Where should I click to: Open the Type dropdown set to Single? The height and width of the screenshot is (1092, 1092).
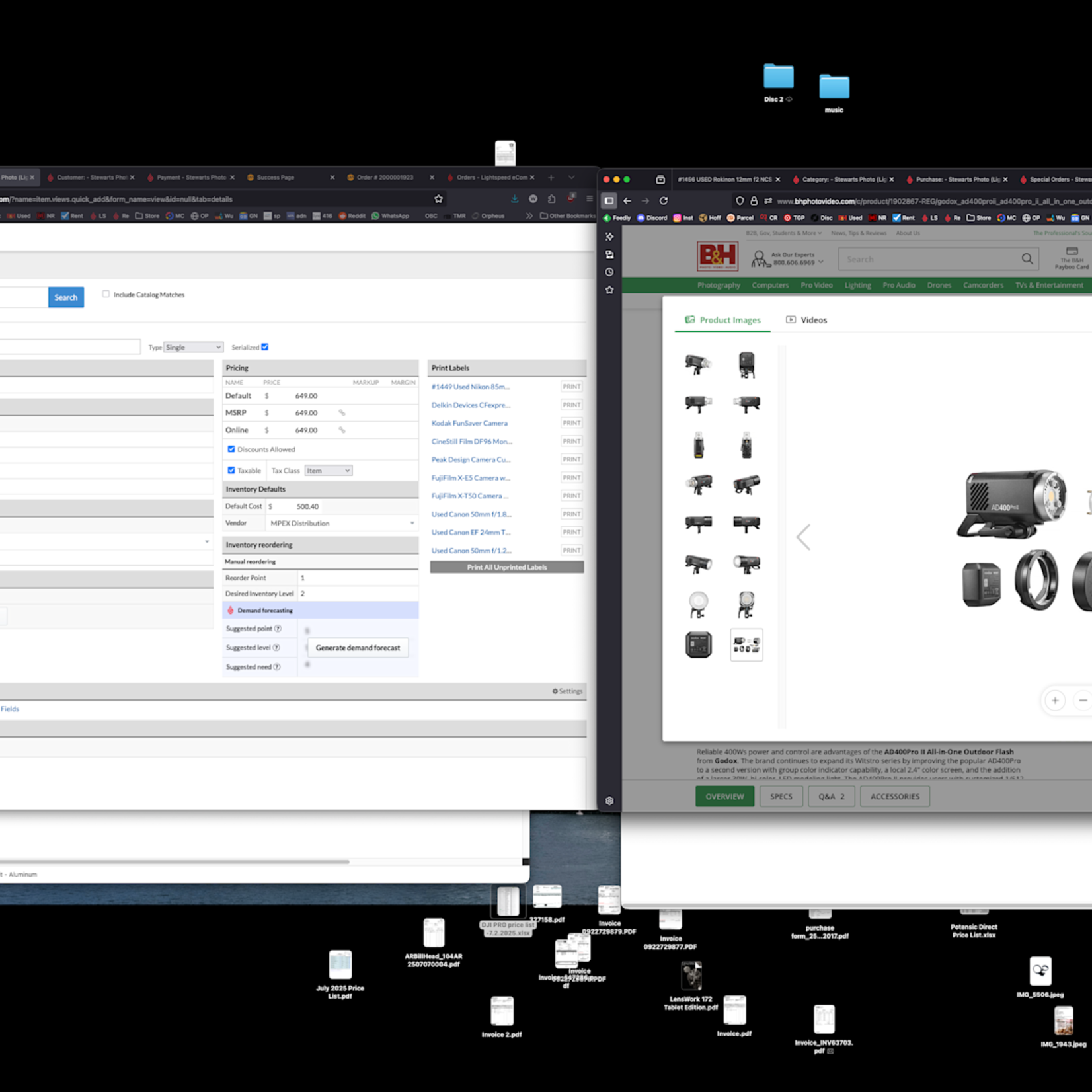tap(193, 347)
